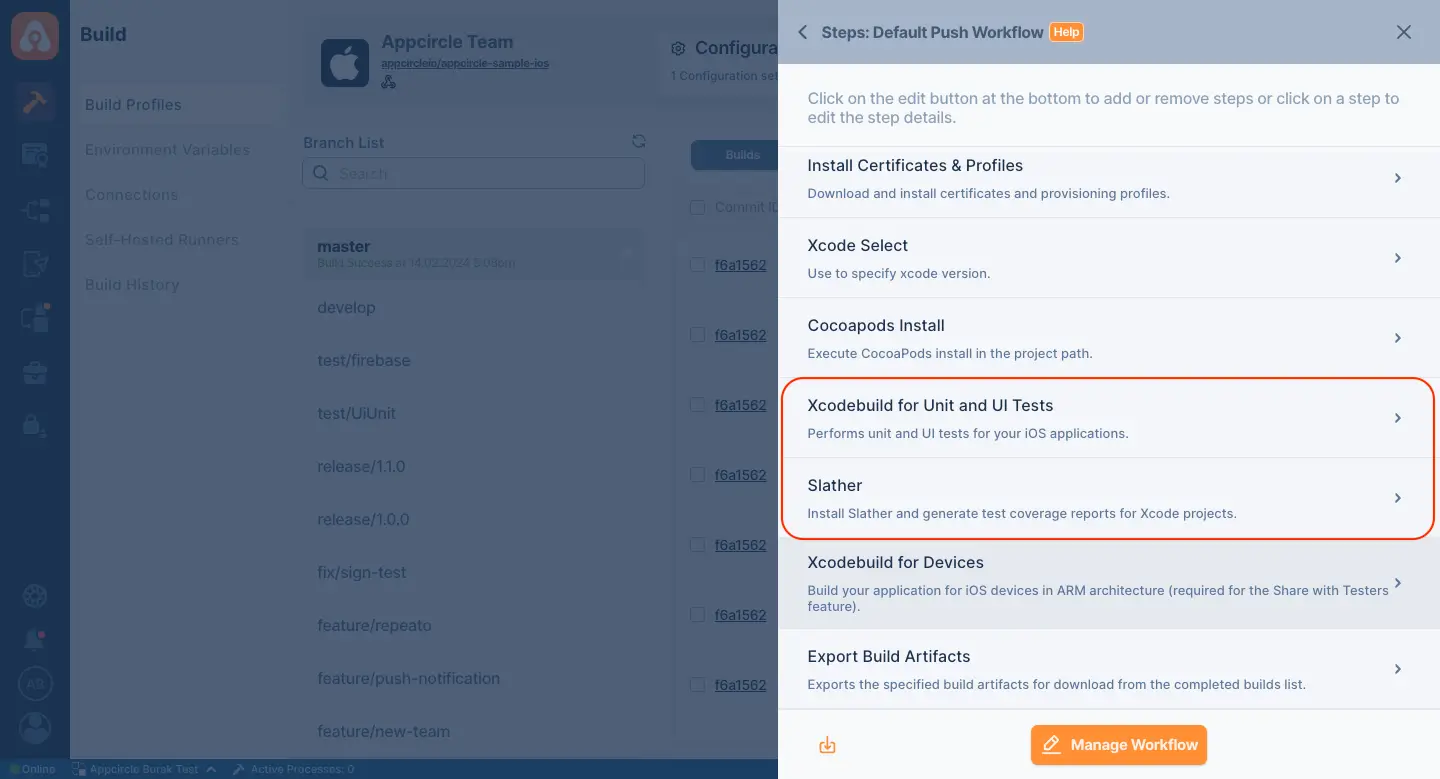Select the feature/push-notification branch

pyautogui.click(x=408, y=678)
